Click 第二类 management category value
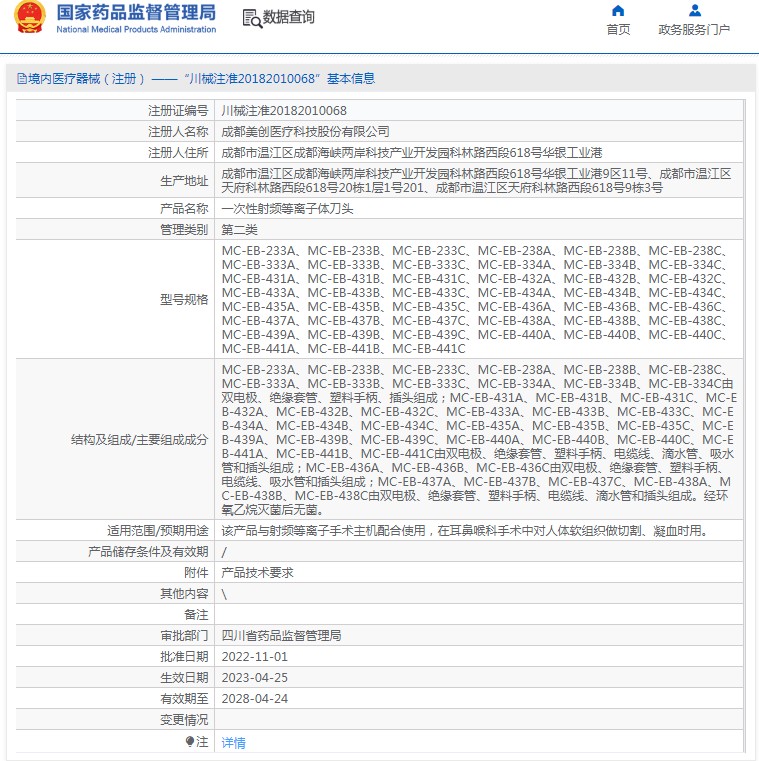This screenshot has width=759, height=761. (x=239, y=230)
